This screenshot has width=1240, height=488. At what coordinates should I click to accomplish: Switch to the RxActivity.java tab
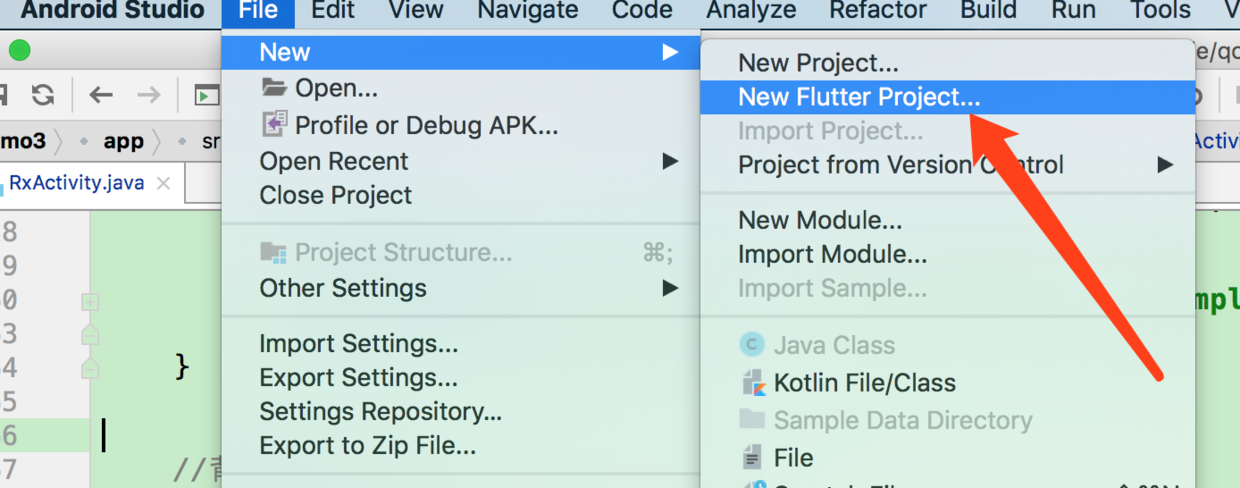pyautogui.click(x=77, y=184)
